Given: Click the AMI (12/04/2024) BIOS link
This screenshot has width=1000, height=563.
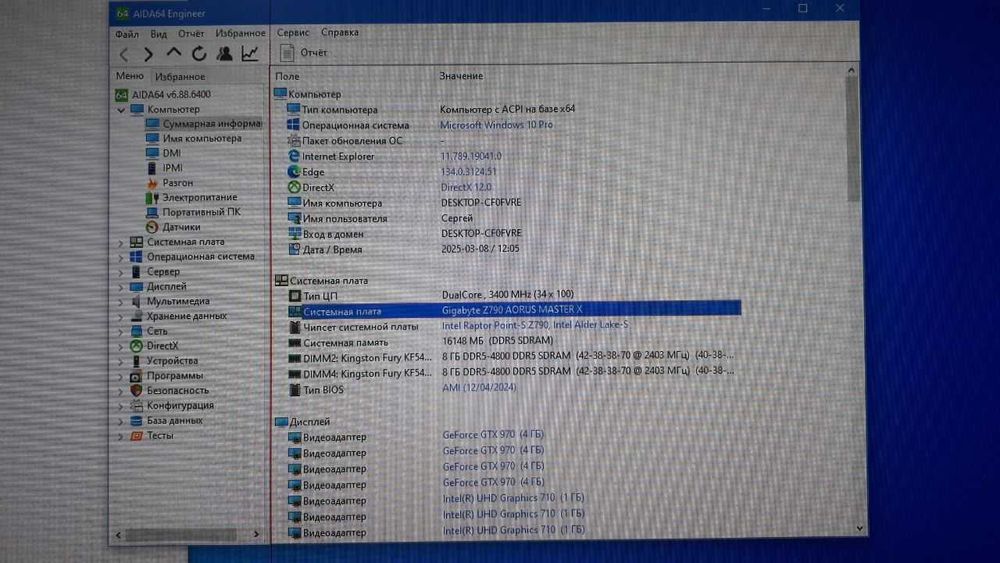Looking at the screenshot, I should click(479, 388).
